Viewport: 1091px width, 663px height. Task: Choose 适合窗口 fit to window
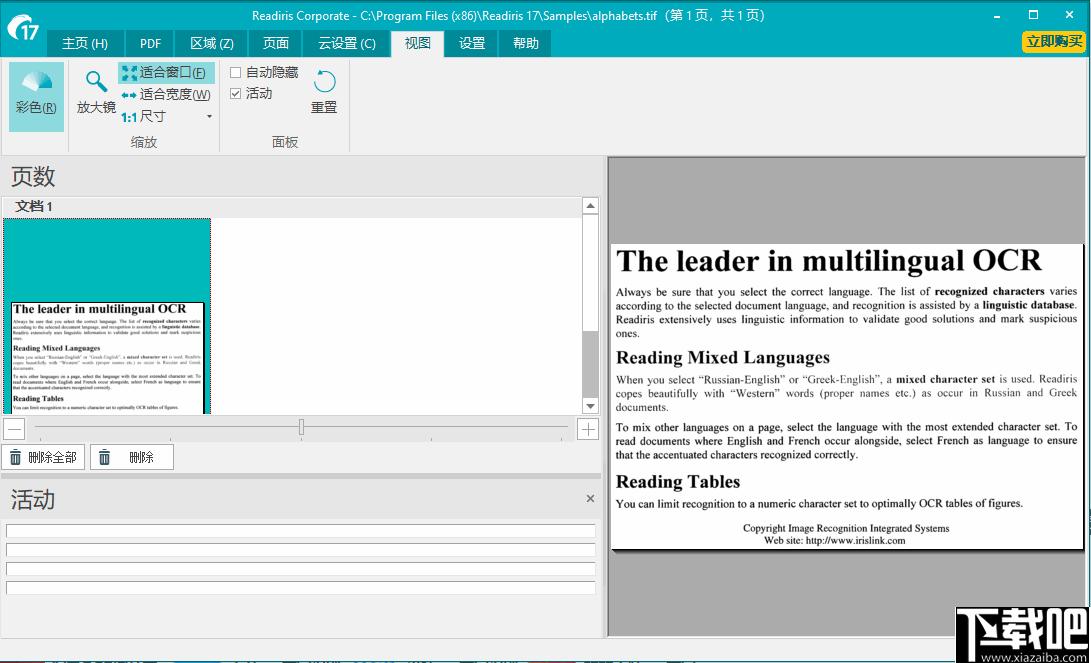[166, 72]
